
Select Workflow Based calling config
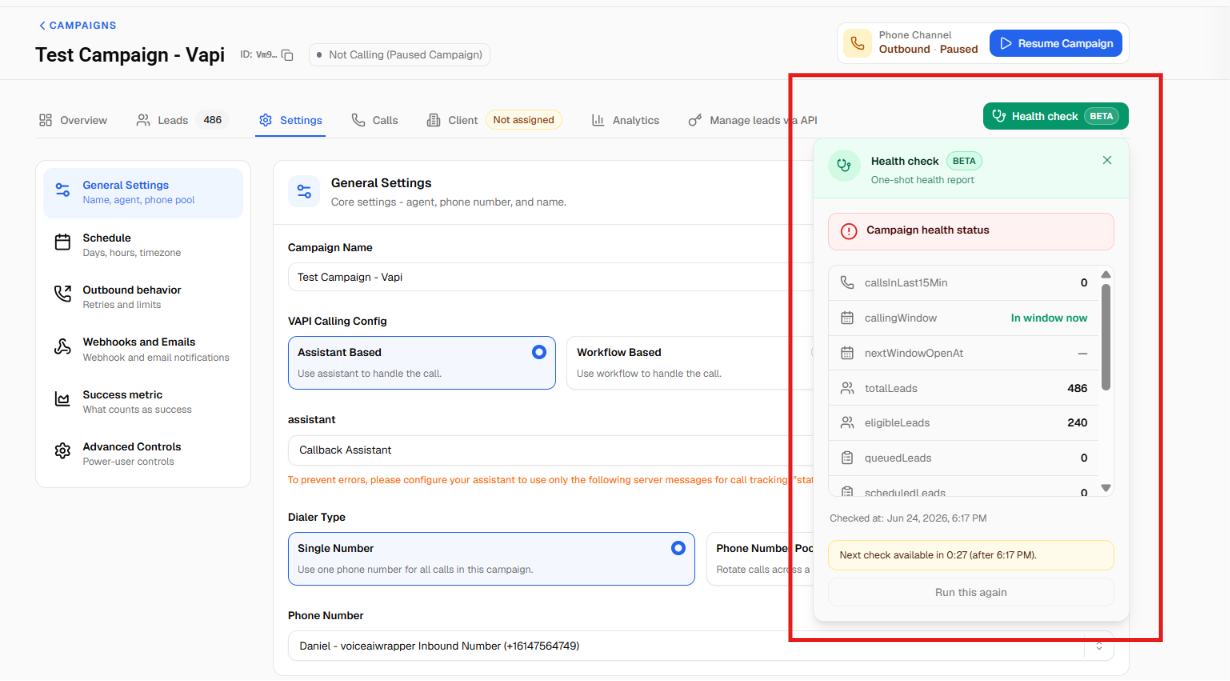pyautogui.click(x=692, y=362)
